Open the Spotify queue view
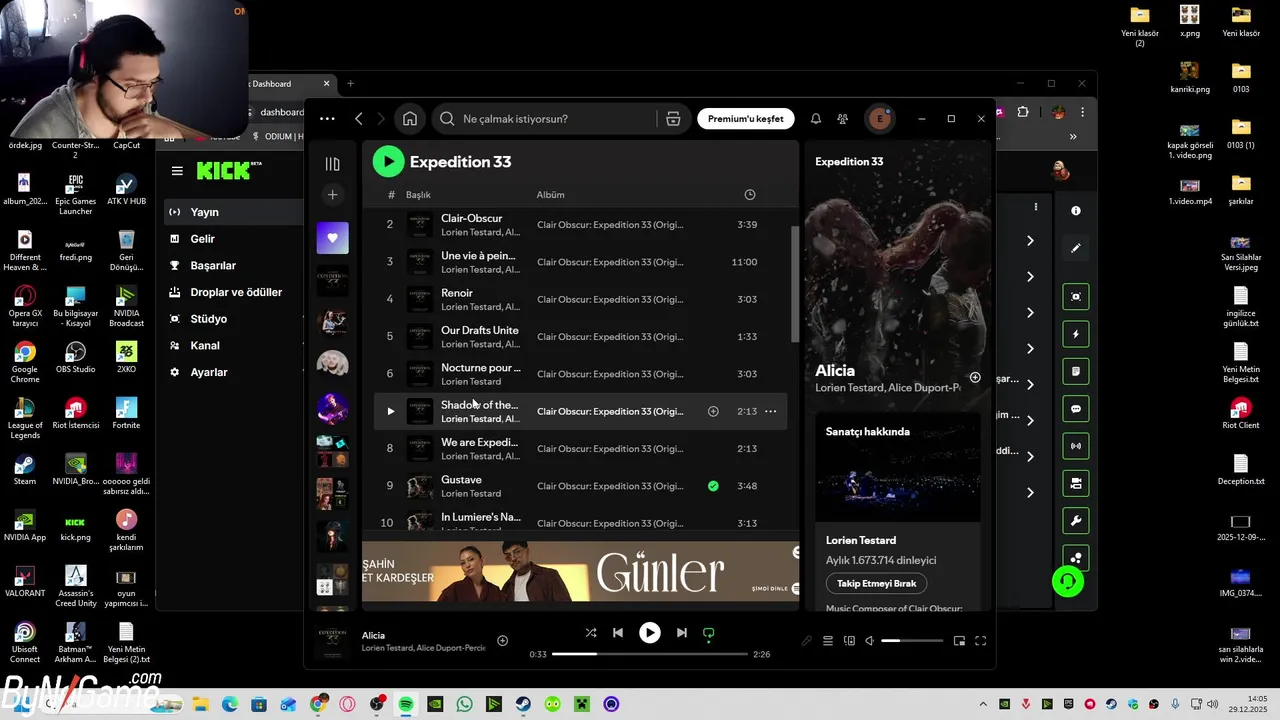The image size is (1280, 720). 828,641
